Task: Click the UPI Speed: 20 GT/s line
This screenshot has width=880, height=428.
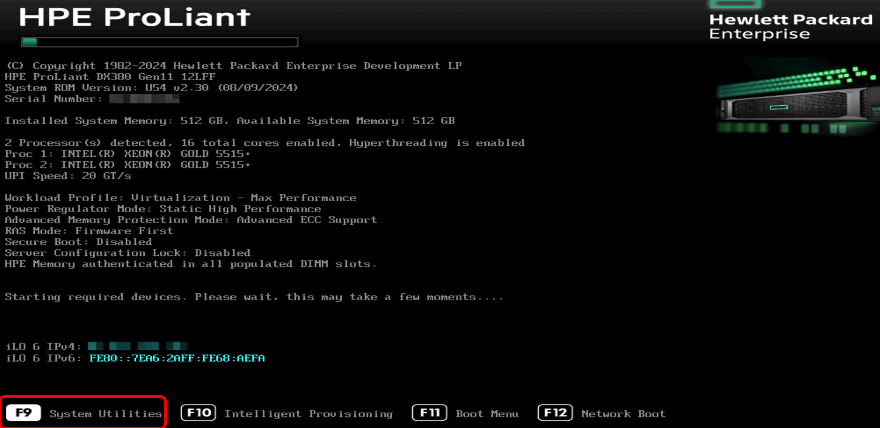Action: coord(67,176)
